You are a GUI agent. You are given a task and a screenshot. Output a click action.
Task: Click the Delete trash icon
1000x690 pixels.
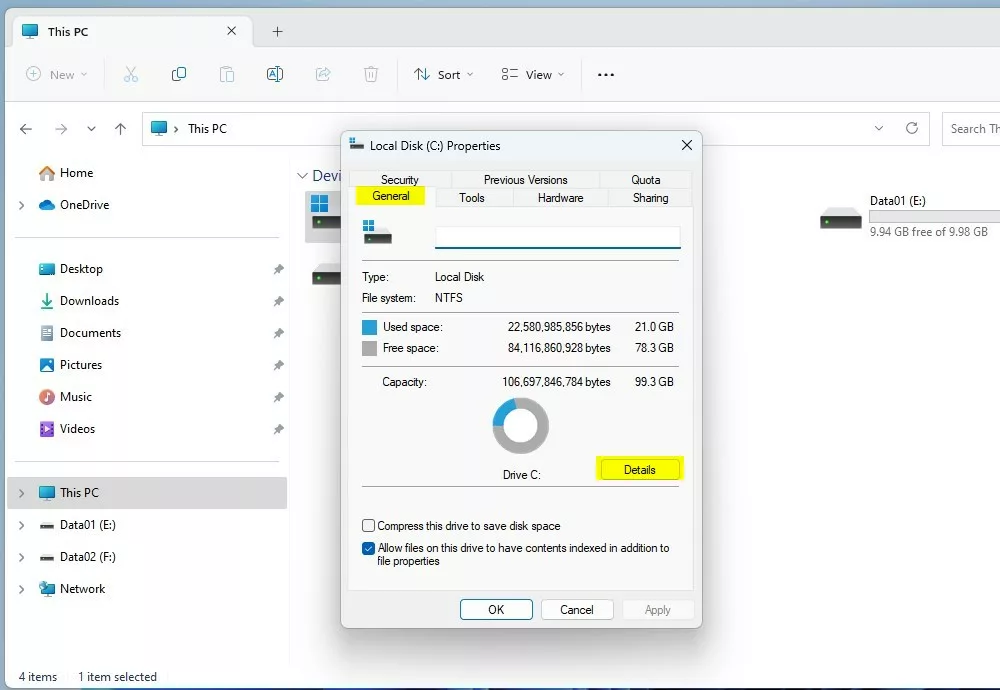tap(371, 75)
